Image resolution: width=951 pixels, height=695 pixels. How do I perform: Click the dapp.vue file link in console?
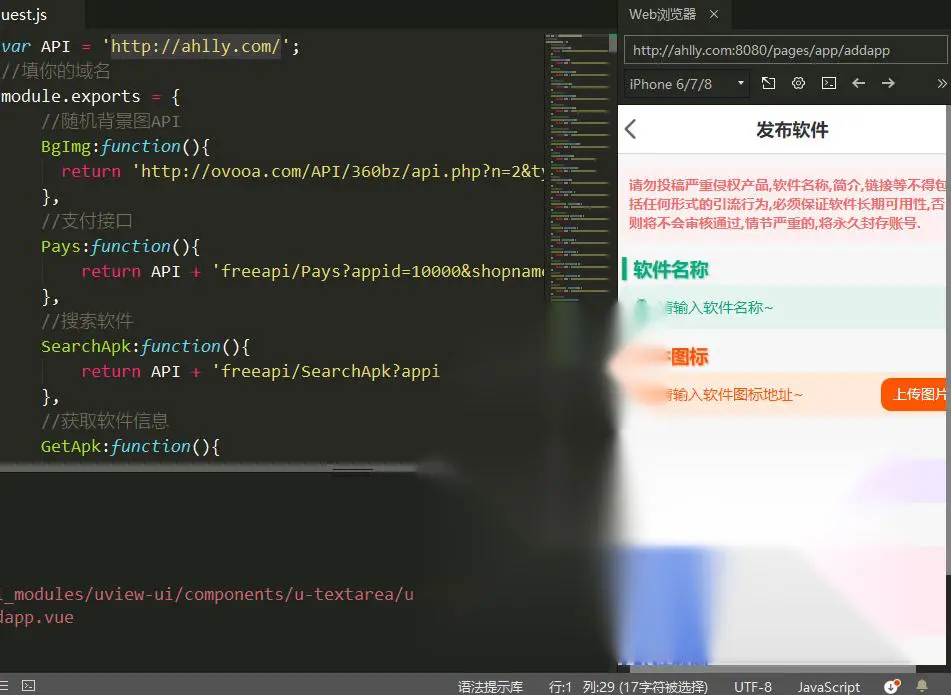pos(36,617)
